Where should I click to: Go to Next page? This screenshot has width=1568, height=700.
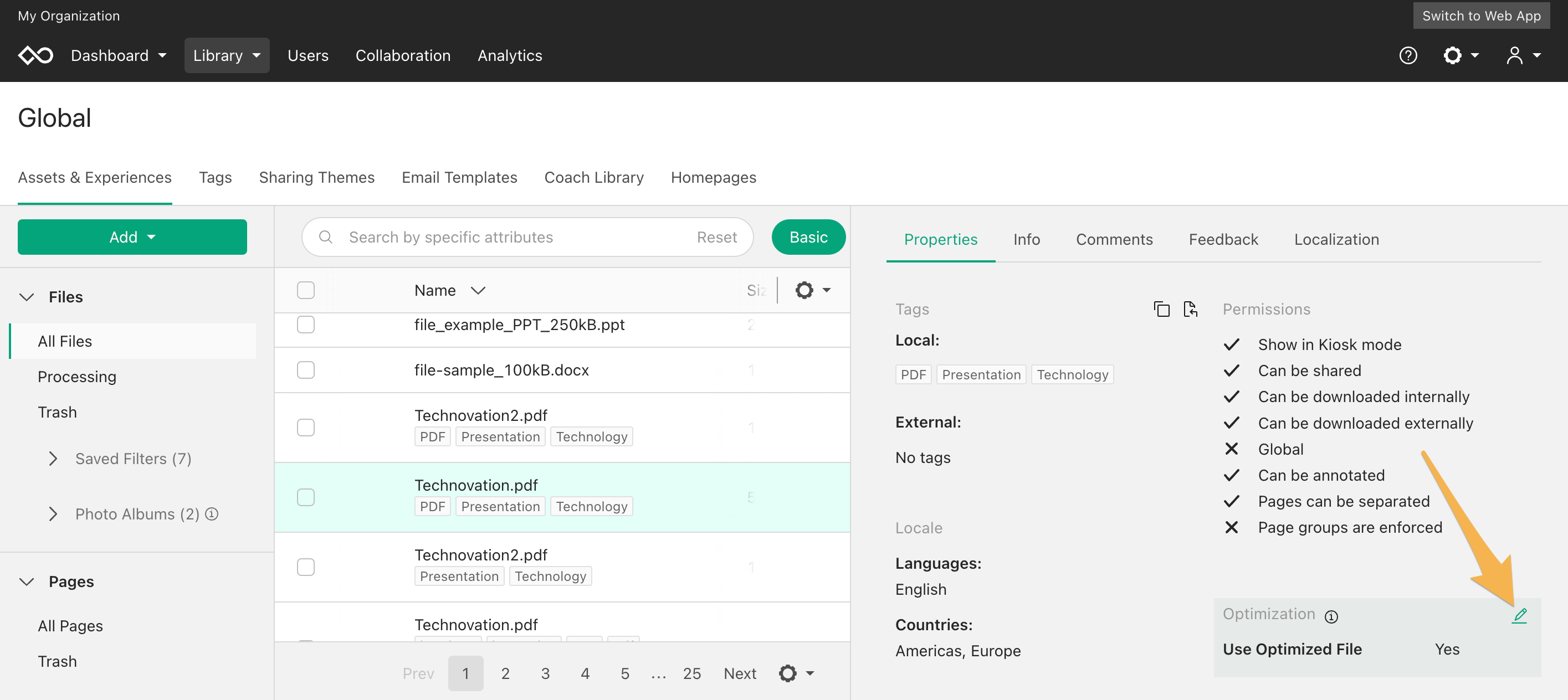point(740,673)
